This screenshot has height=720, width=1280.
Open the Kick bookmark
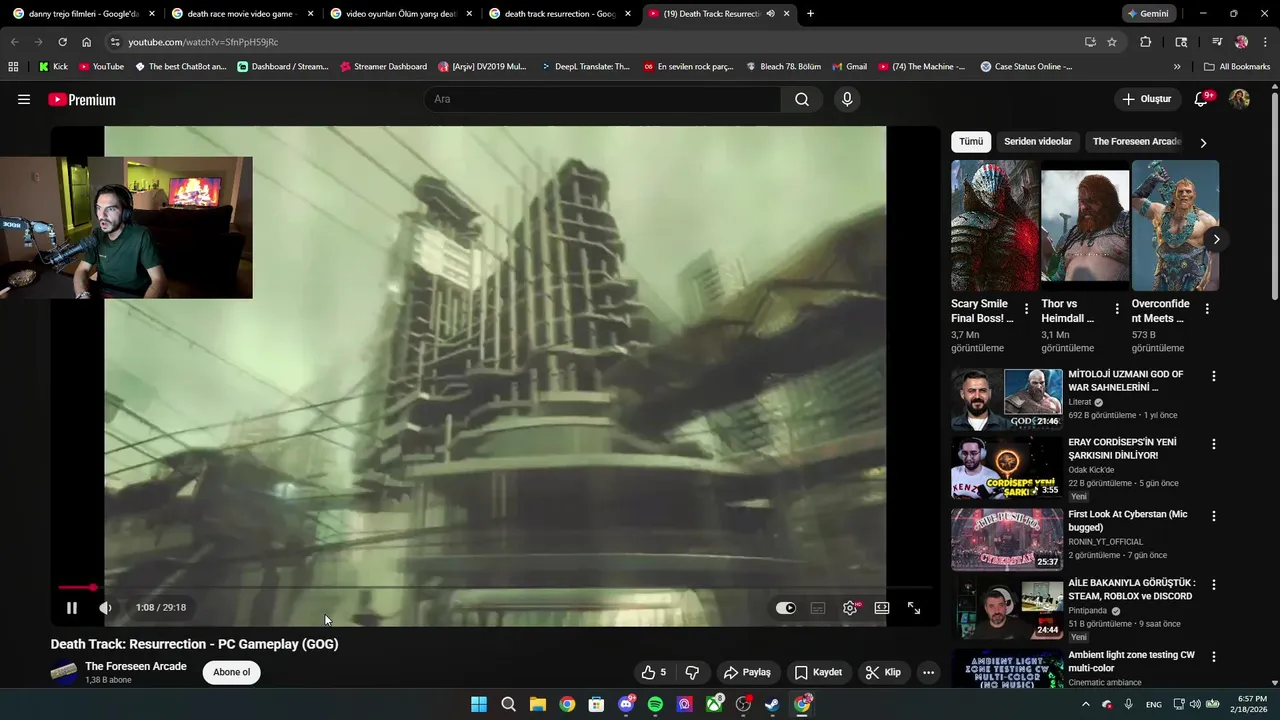[53, 67]
